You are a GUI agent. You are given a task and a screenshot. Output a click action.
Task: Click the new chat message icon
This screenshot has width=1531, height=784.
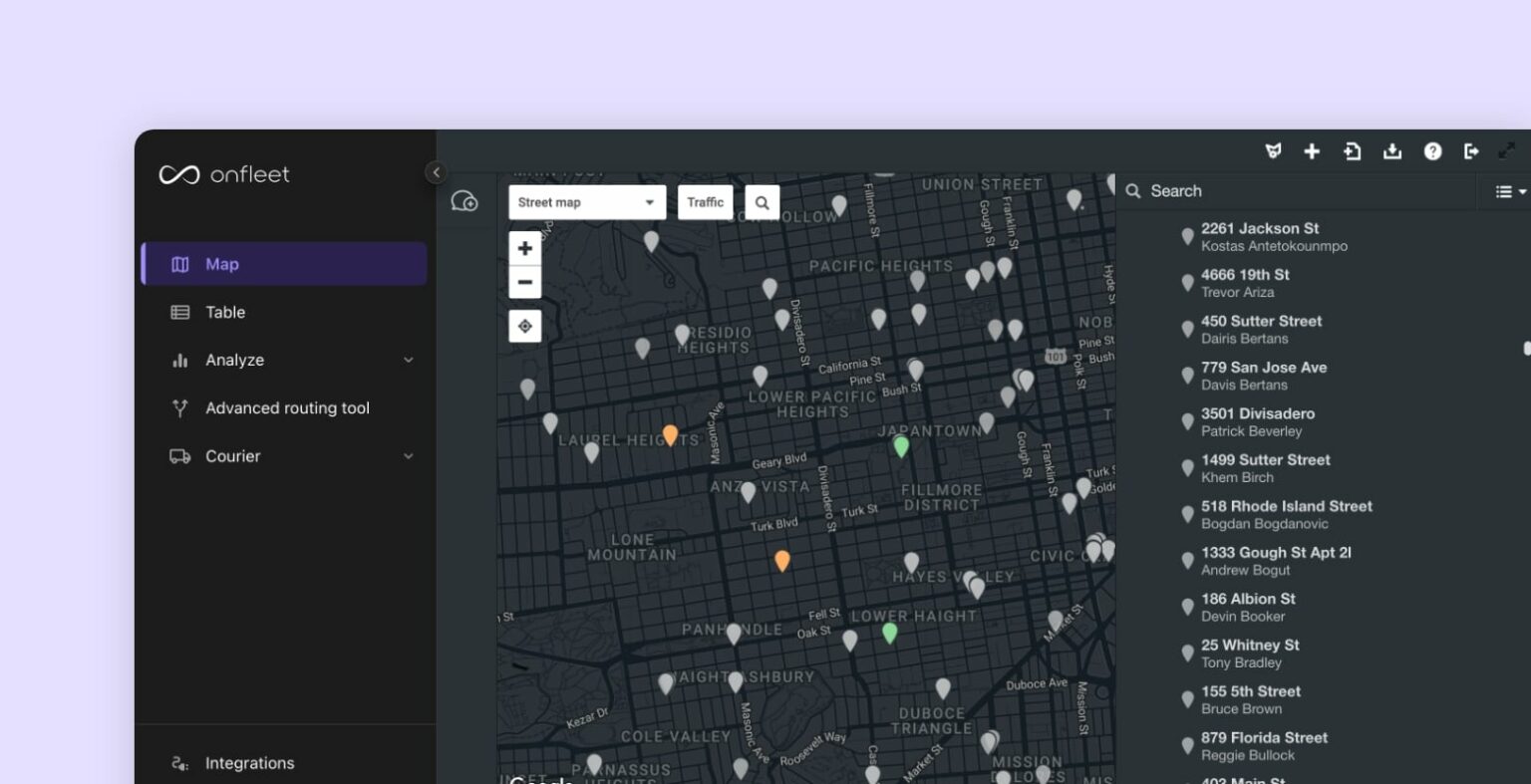click(x=464, y=201)
